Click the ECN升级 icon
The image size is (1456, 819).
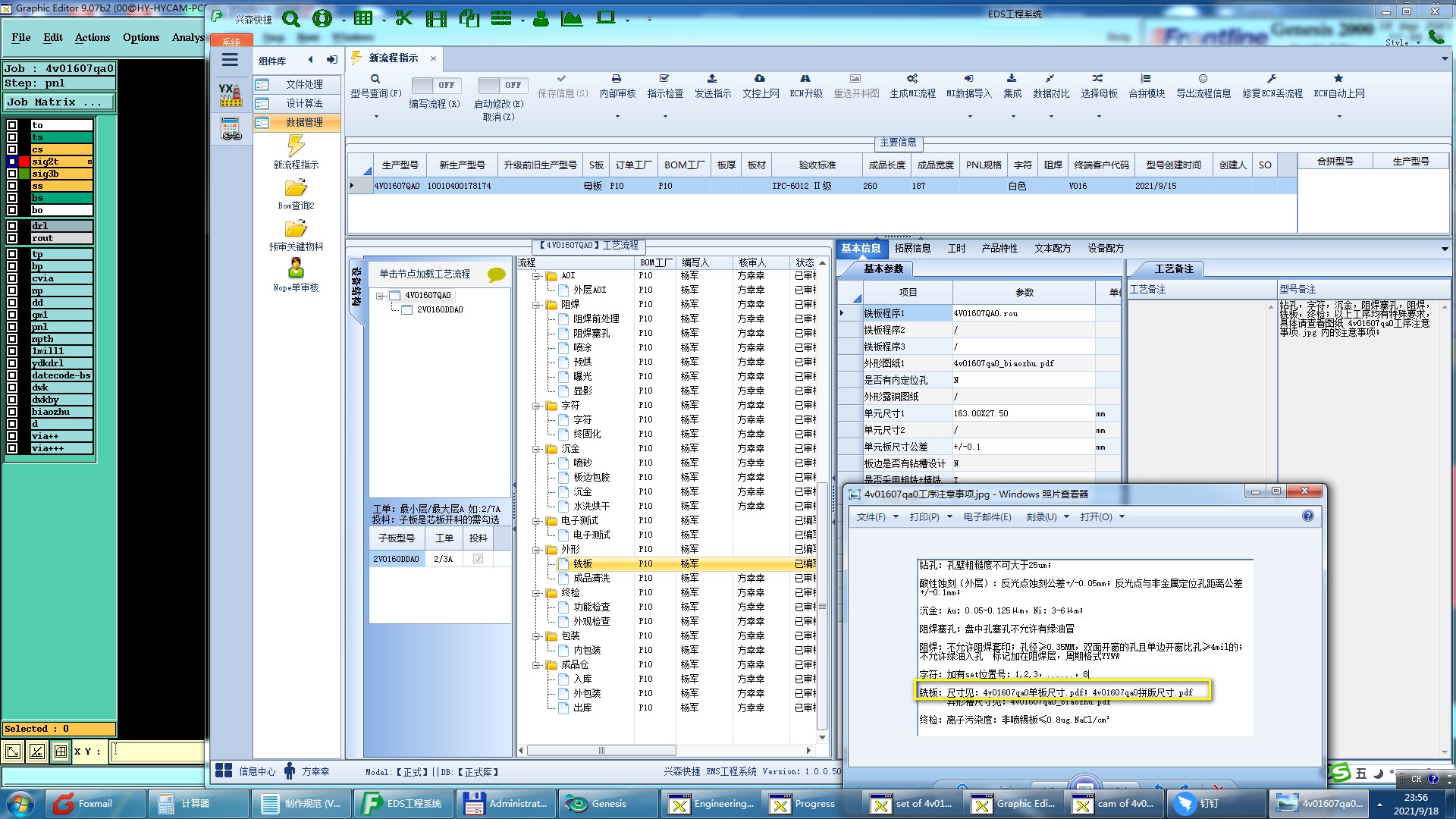pos(805,79)
